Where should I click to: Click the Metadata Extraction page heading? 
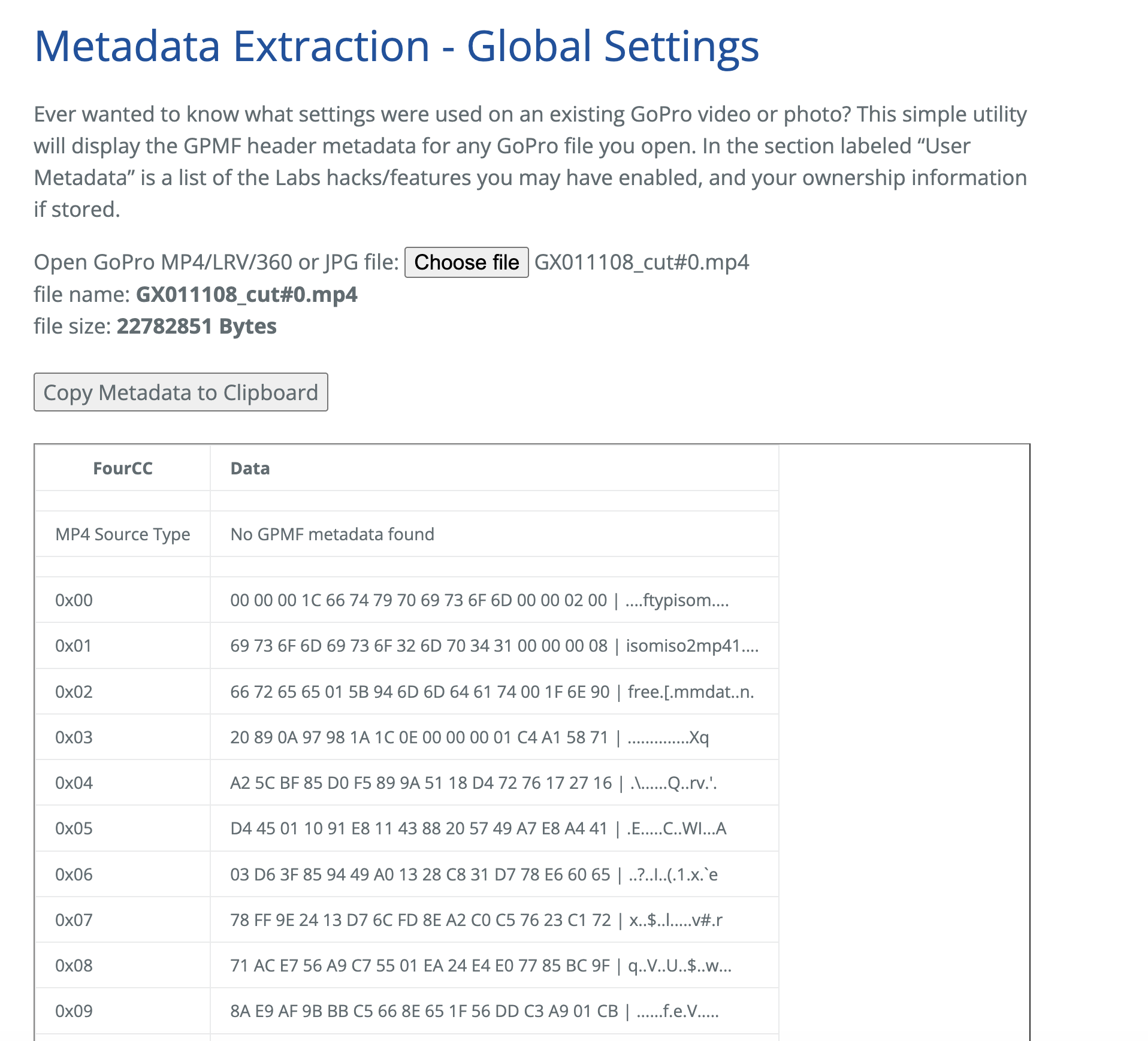pos(396,46)
